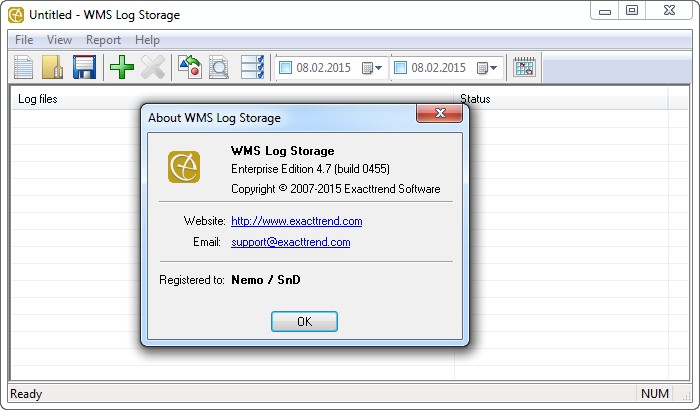Click the checklist options icon
This screenshot has height=410, width=700.
(252, 67)
